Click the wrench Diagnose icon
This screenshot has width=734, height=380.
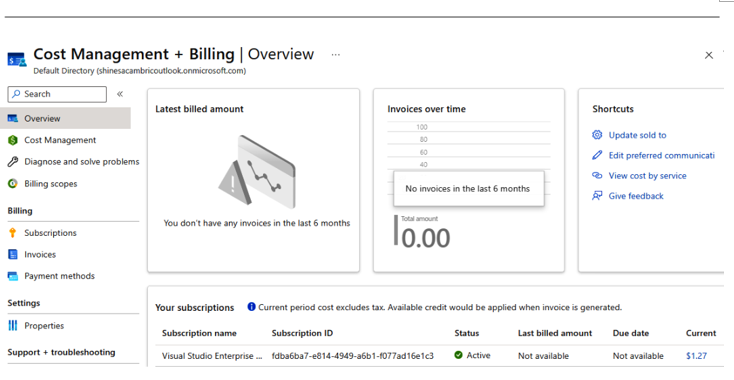[13, 161]
